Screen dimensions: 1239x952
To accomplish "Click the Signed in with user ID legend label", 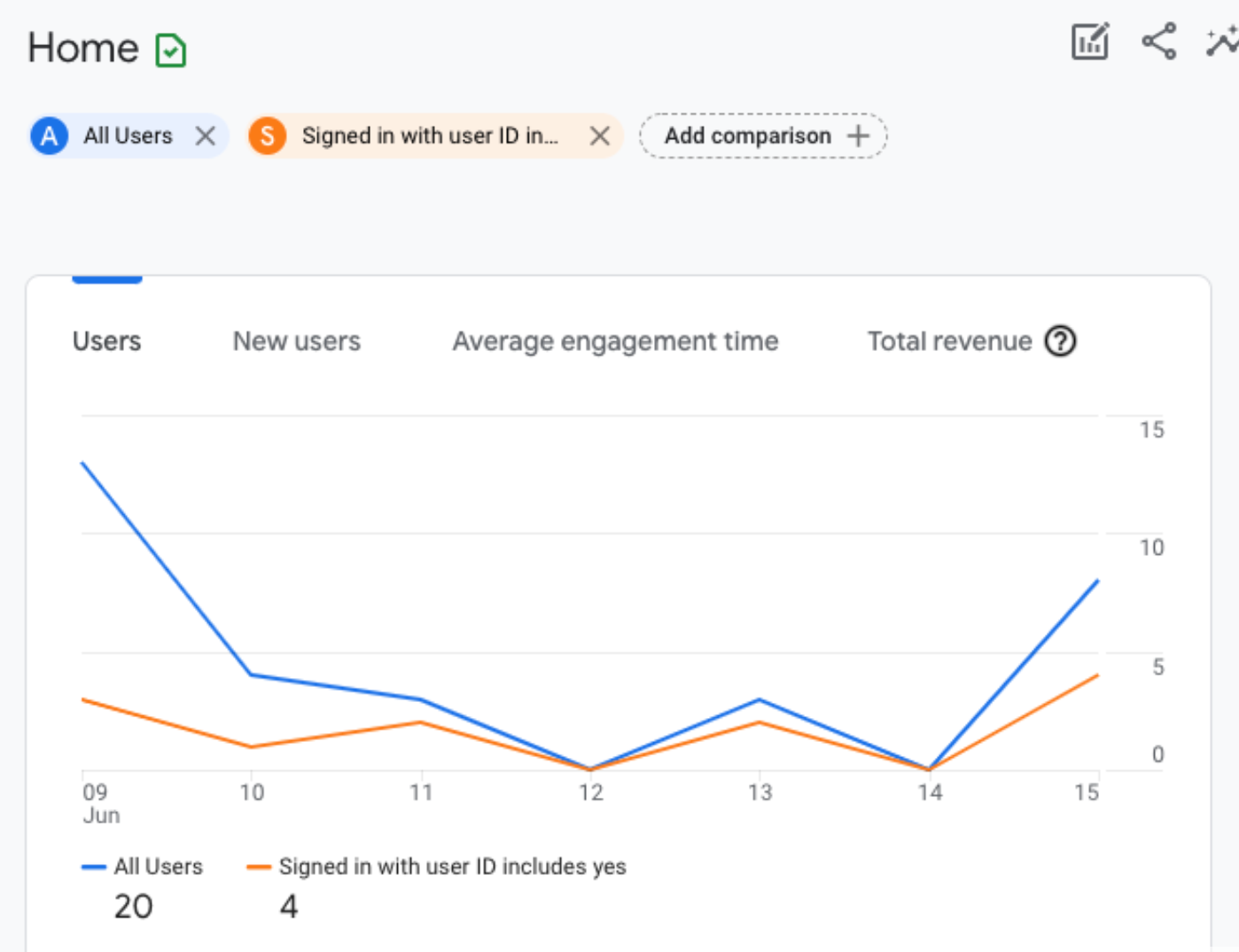I will (452, 867).
